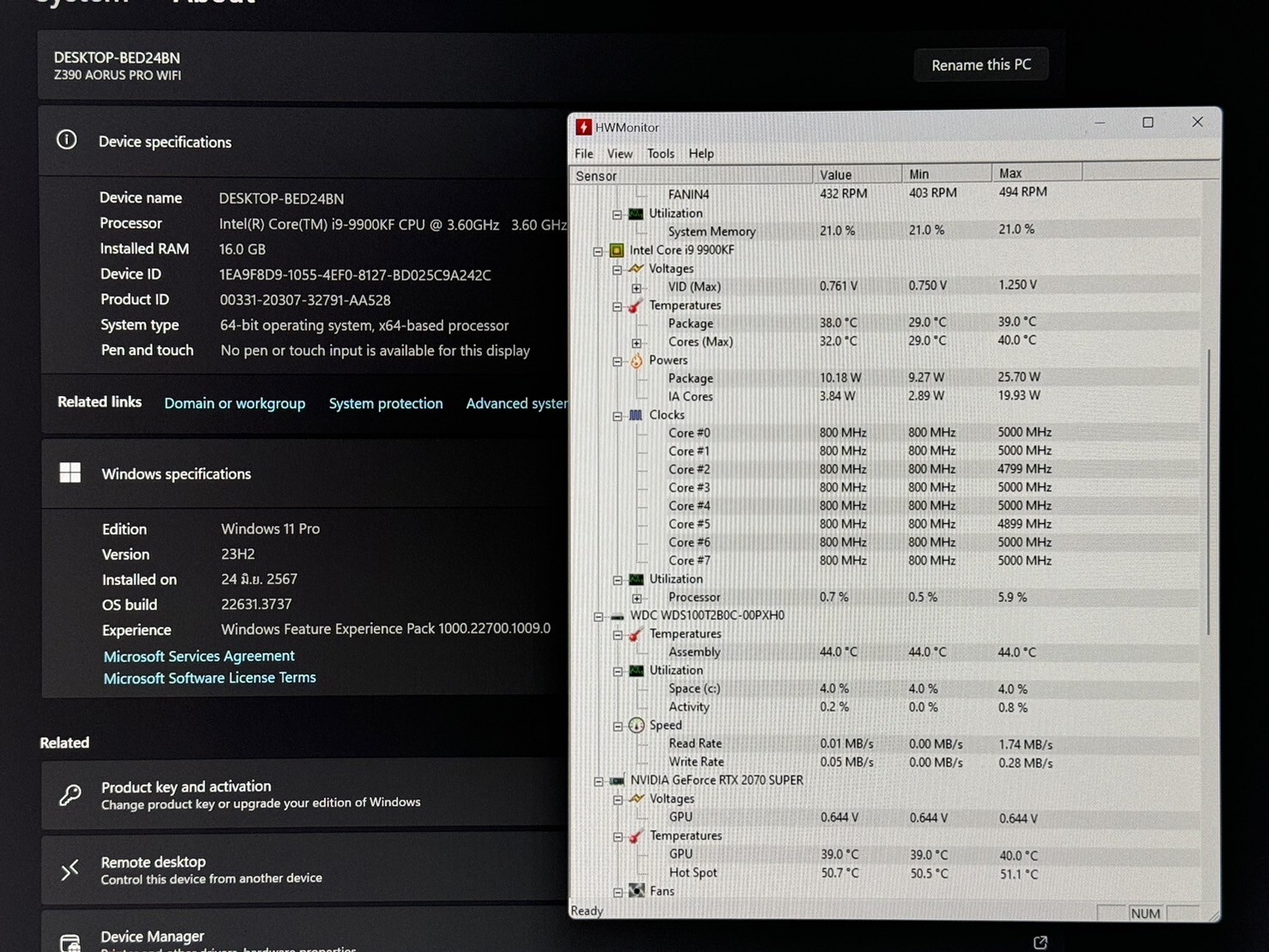The image size is (1269, 952).
Task: Open the File menu in HWMonitor
Action: coord(584,154)
